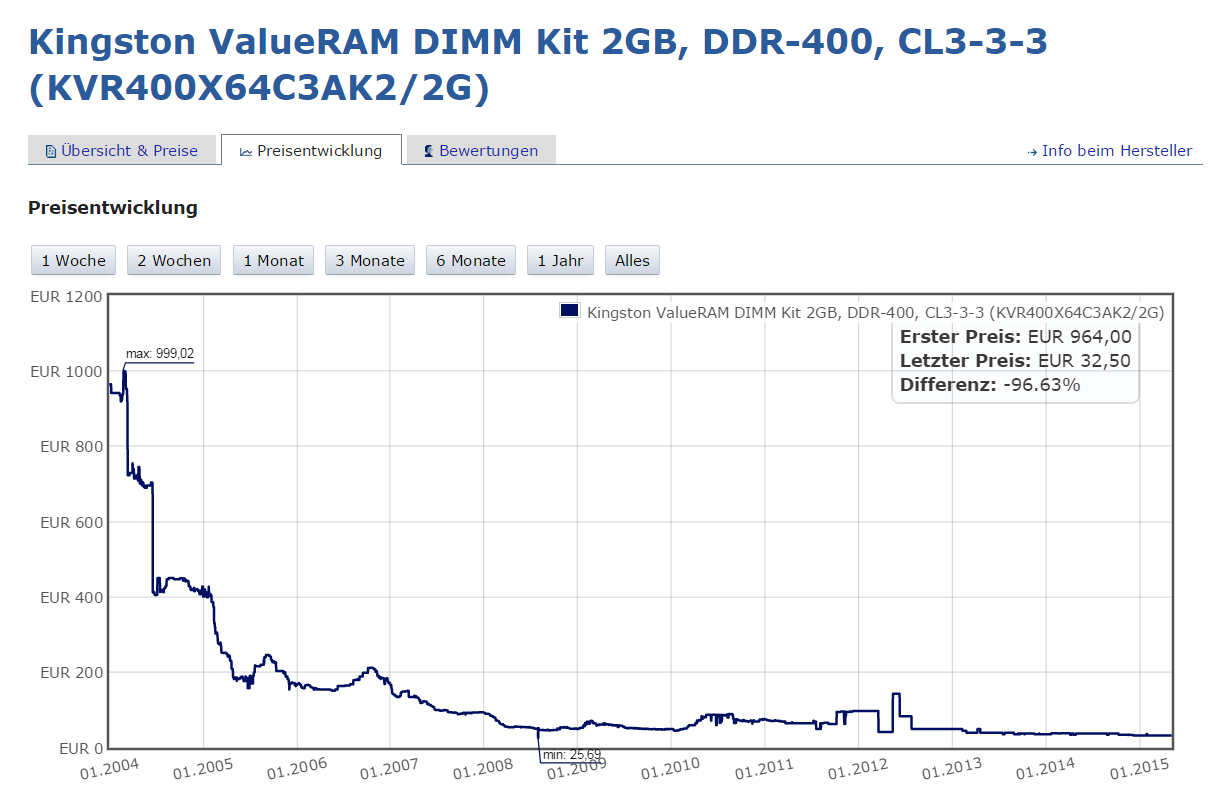Show price history for 1 Woche
This screenshot has height=795, width=1218.
click(74, 260)
